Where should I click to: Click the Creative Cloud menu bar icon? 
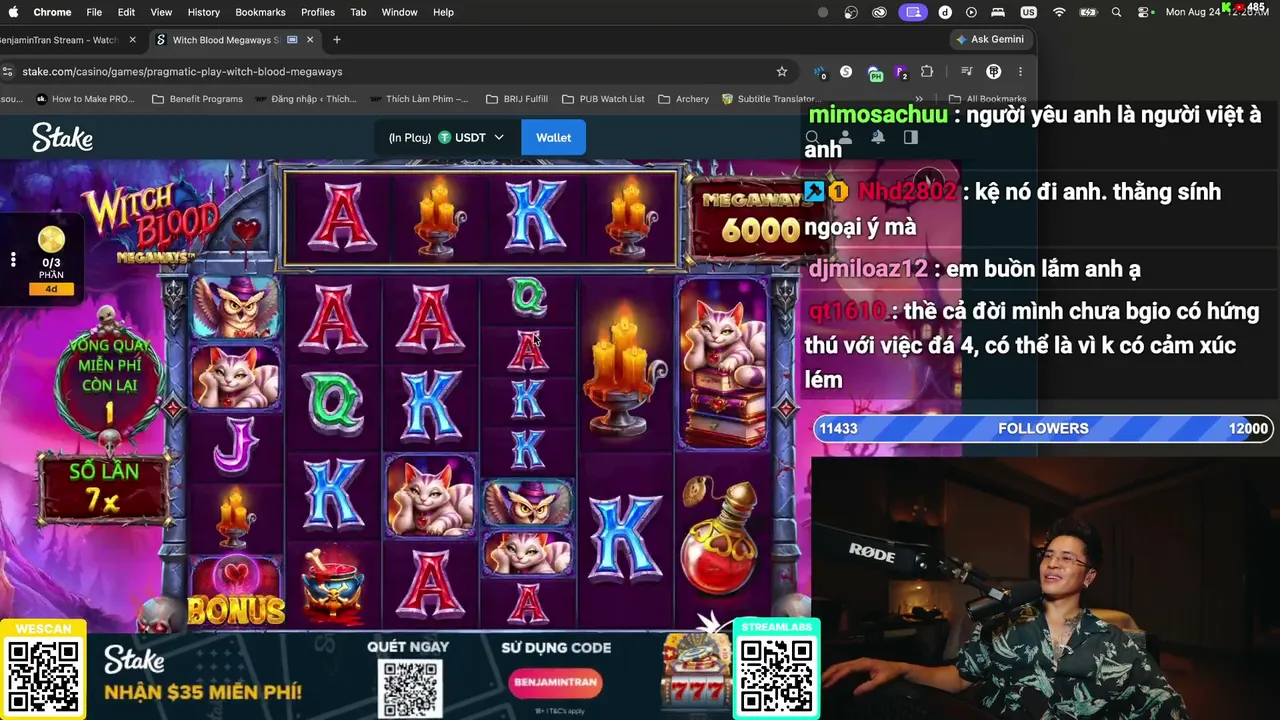pyautogui.click(x=880, y=12)
